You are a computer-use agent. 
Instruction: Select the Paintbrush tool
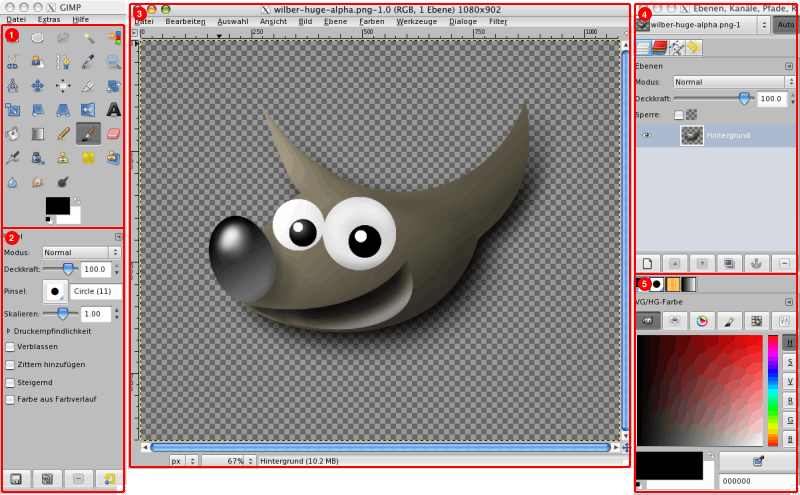88,133
